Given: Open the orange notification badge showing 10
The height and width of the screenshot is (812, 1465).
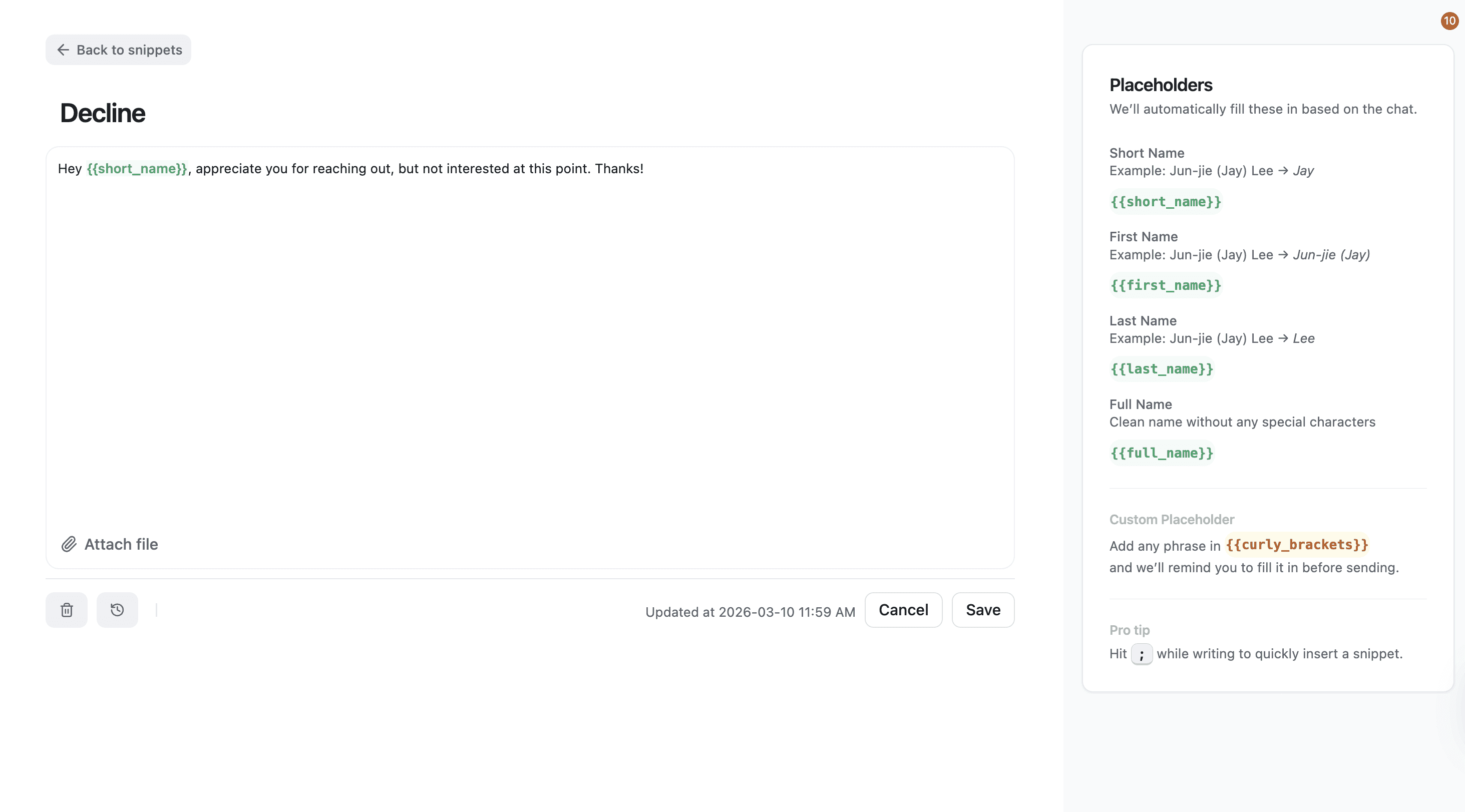Looking at the screenshot, I should [x=1449, y=21].
